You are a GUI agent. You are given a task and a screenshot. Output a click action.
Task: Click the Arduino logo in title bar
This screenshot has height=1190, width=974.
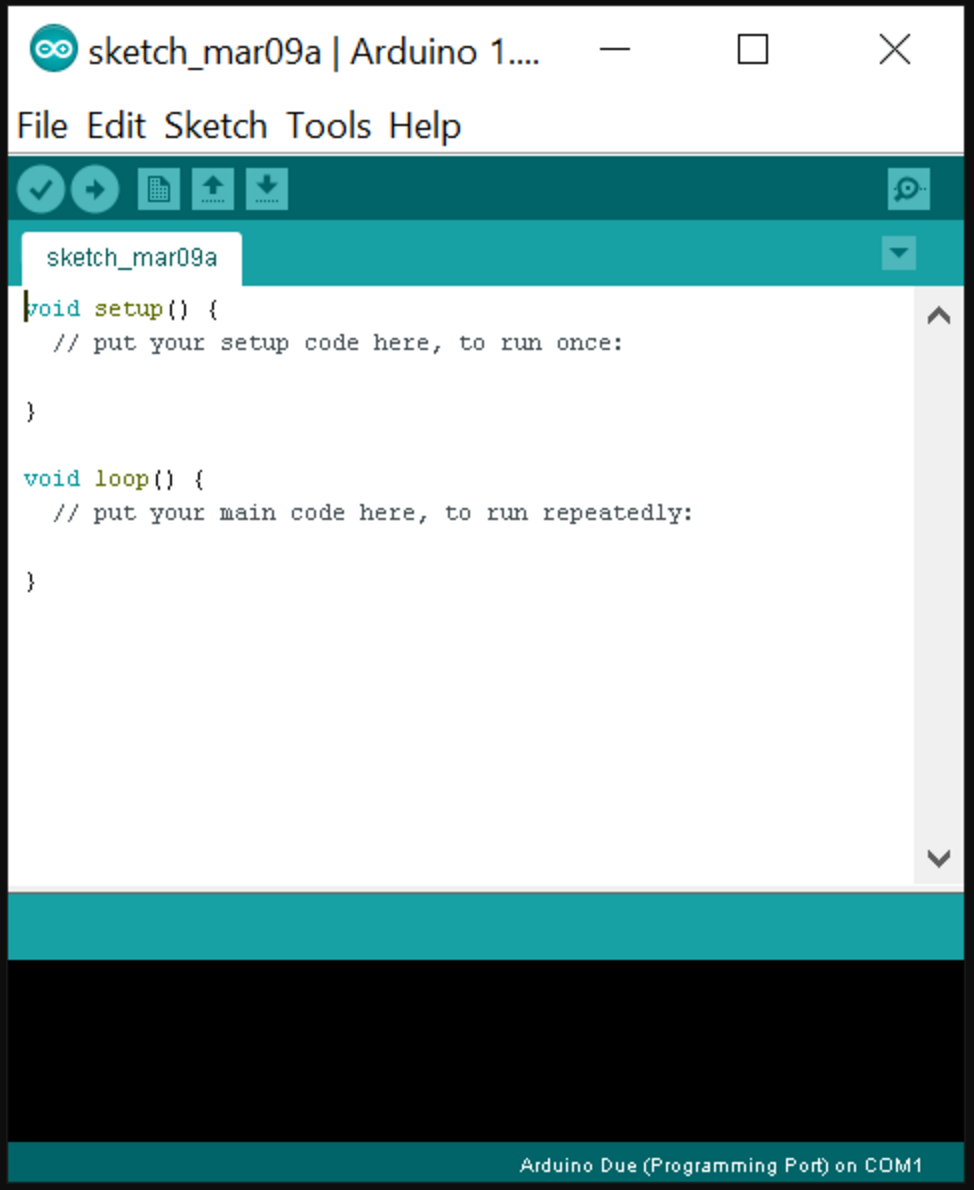(53, 49)
